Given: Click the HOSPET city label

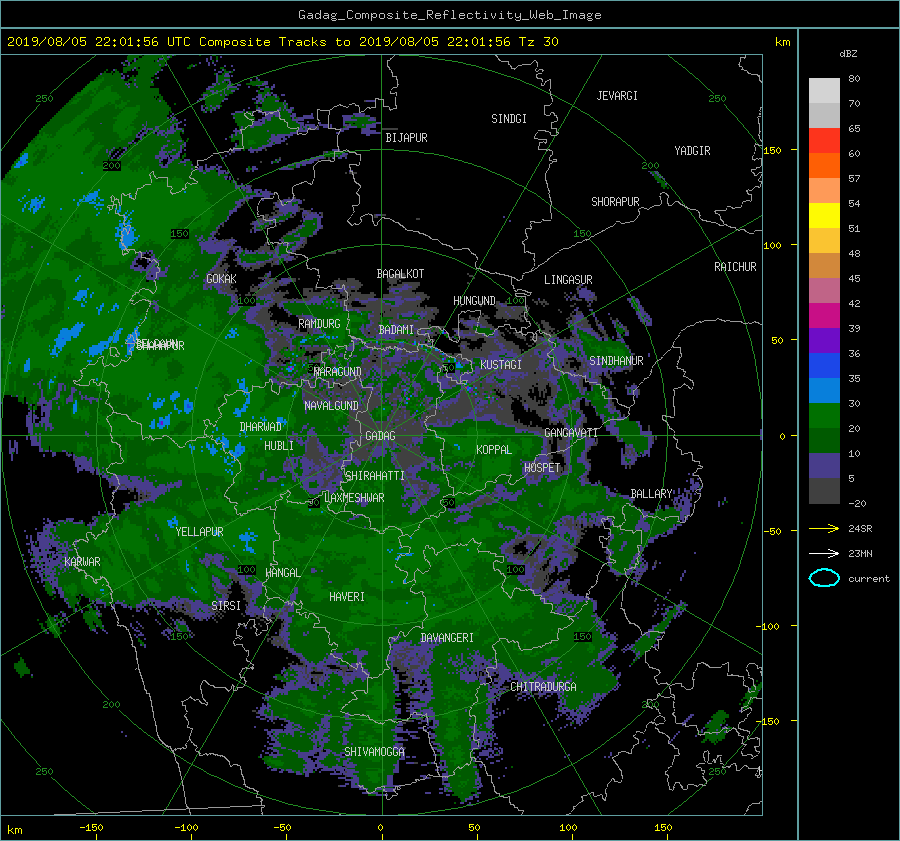Looking at the screenshot, I should pyautogui.click(x=542, y=468).
